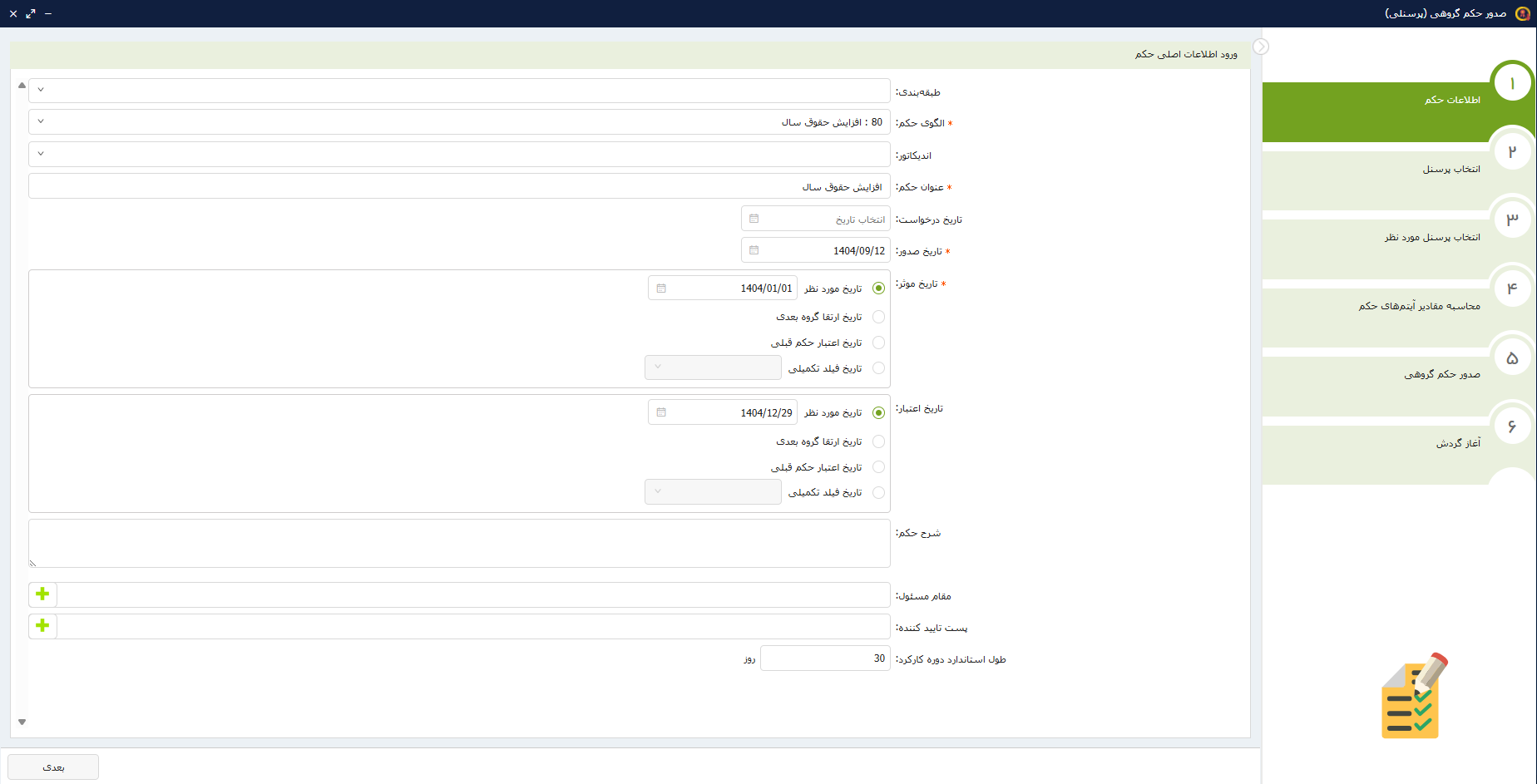Add پست تایید کننده with green plus
Image resolution: width=1537 pixels, height=784 pixels.
pyautogui.click(x=42, y=626)
